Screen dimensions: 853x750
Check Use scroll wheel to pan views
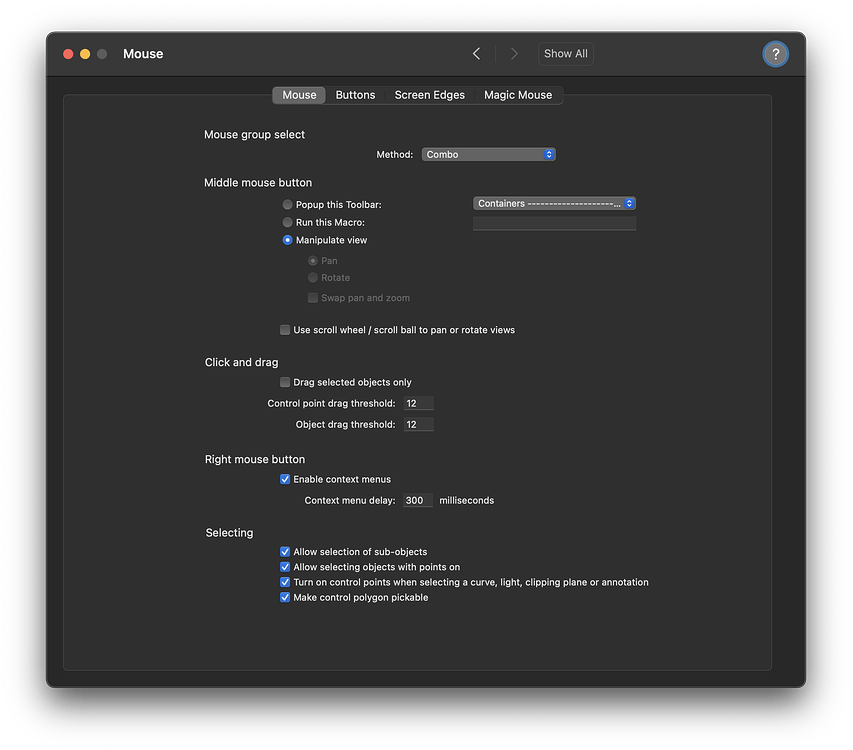coord(285,329)
